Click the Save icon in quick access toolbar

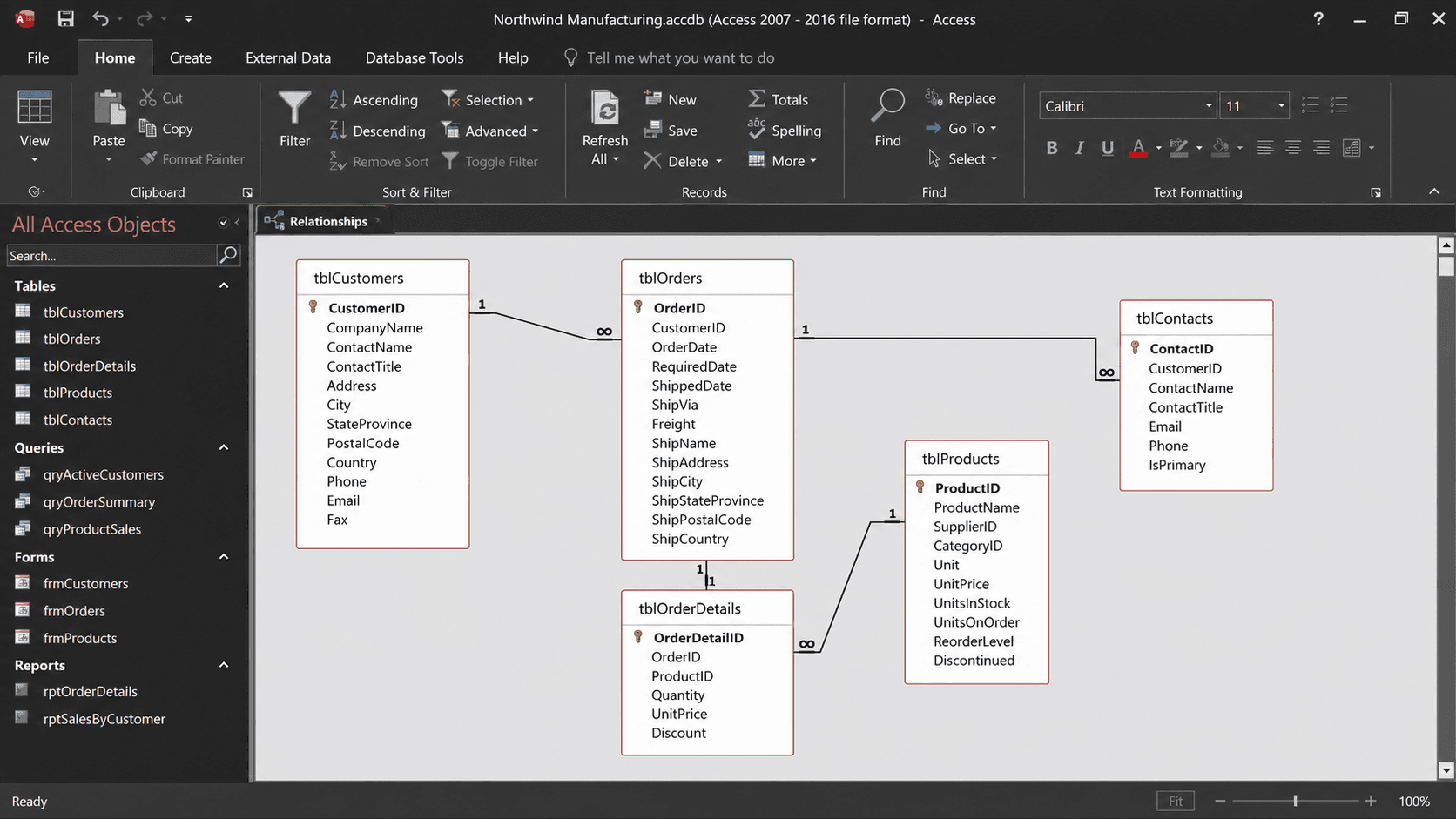[65, 18]
